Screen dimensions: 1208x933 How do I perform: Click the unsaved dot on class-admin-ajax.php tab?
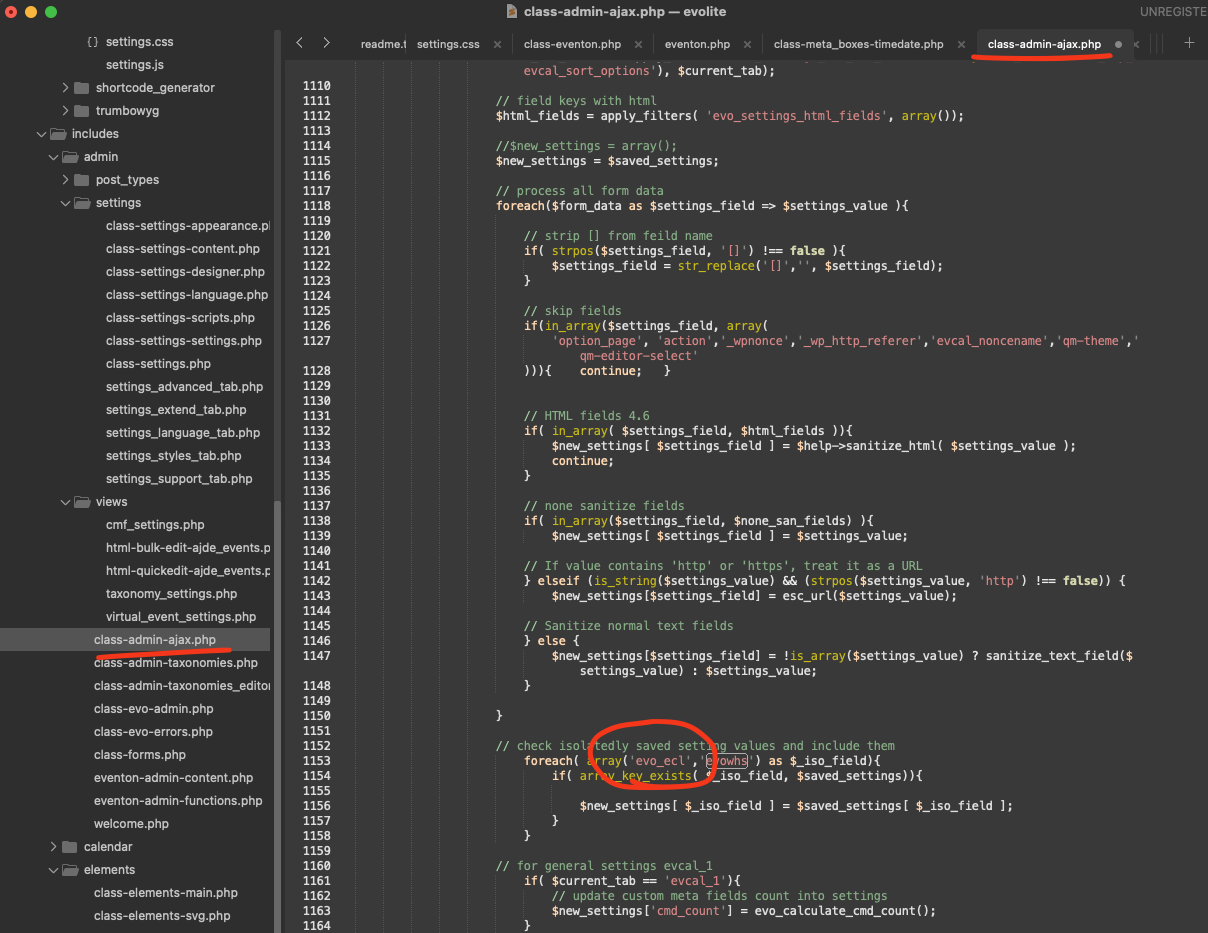click(x=1118, y=44)
